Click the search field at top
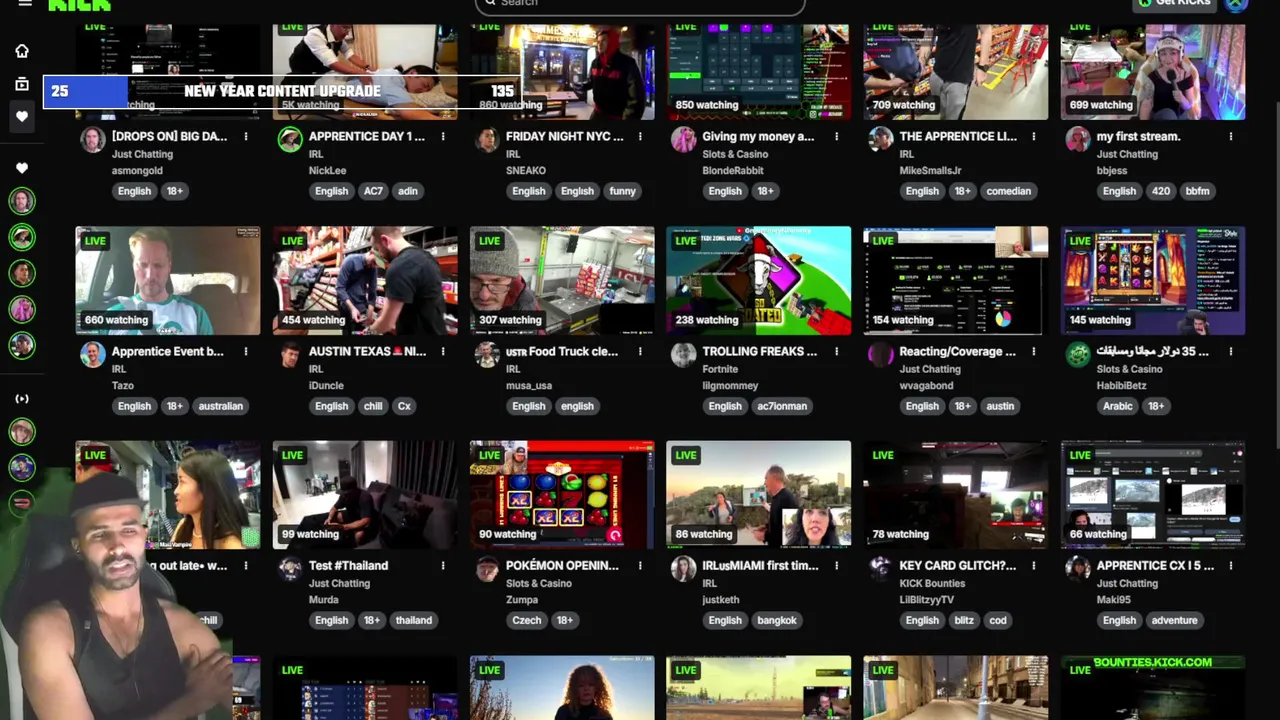The height and width of the screenshot is (720, 1280). click(x=640, y=5)
